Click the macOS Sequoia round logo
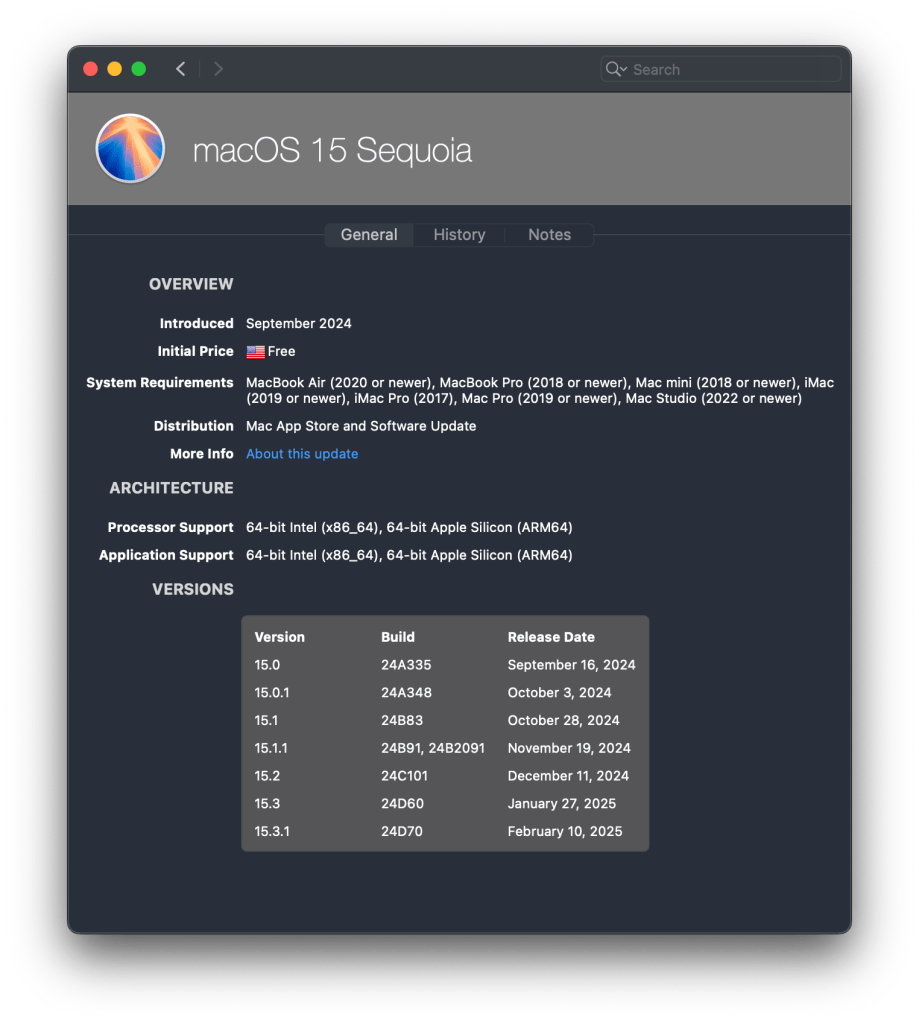 [x=130, y=148]
